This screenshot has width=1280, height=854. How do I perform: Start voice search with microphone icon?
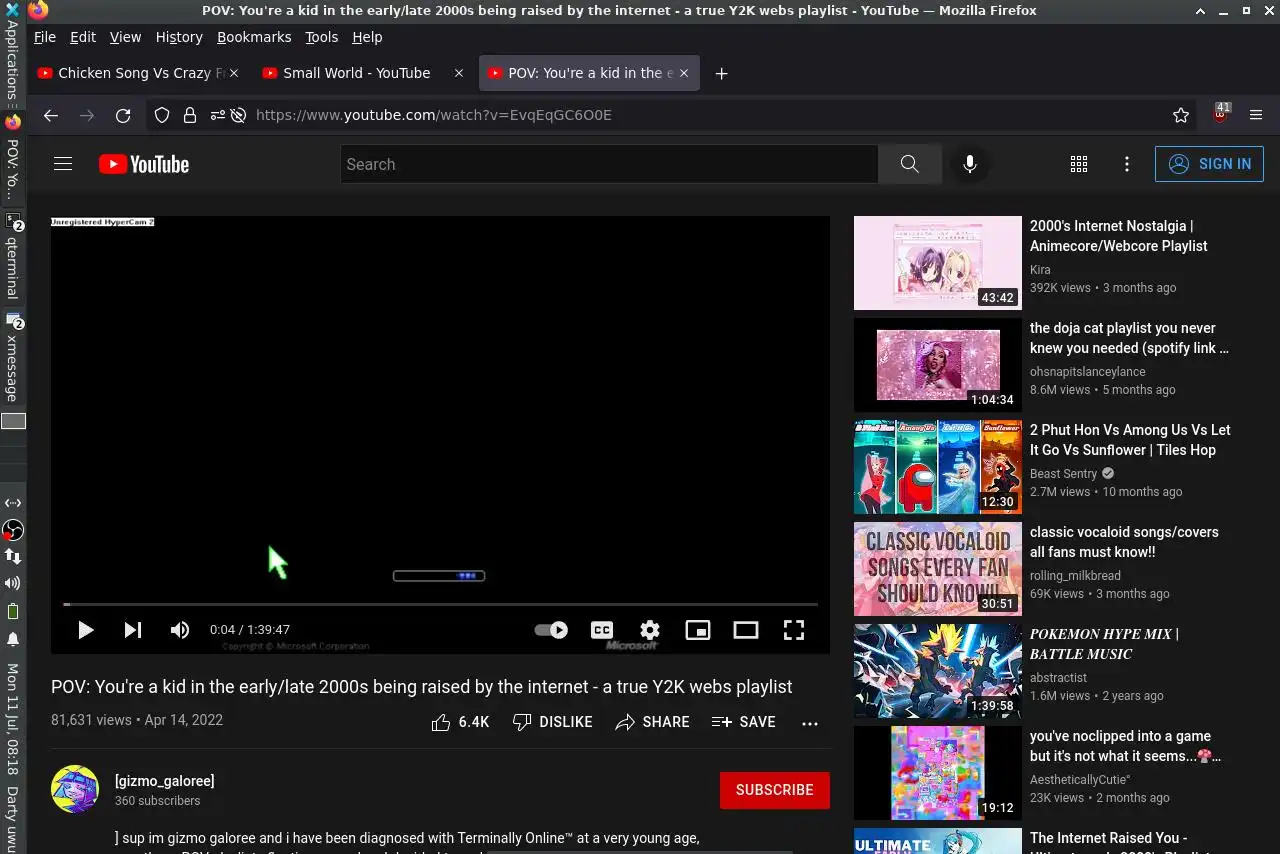point(969,164)
